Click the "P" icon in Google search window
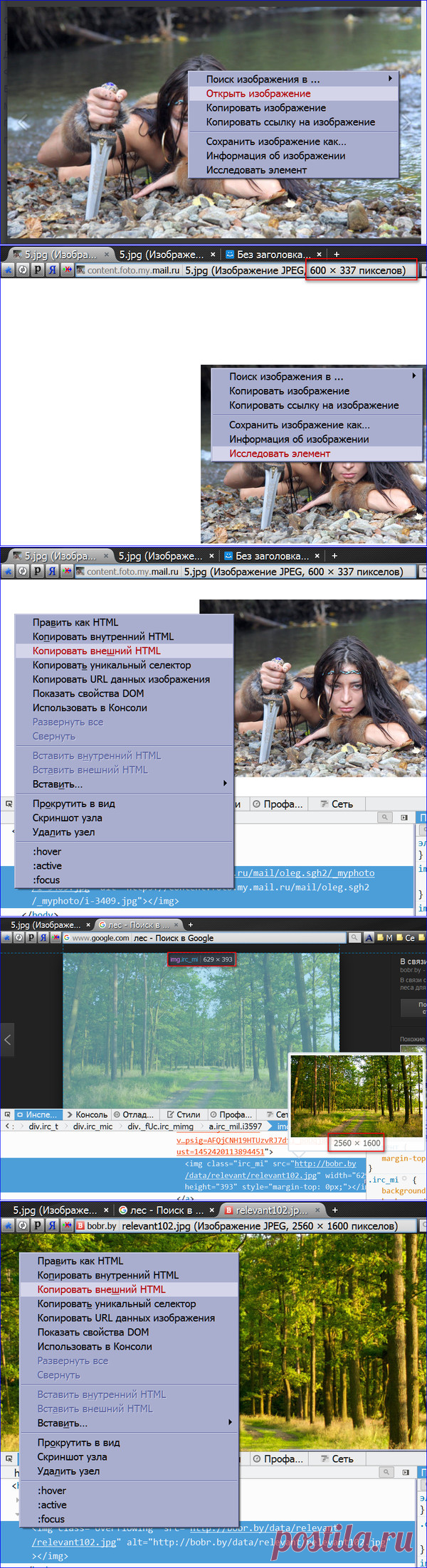The width and height of the screenshot is (427, 1568). (x=31, y=938)
